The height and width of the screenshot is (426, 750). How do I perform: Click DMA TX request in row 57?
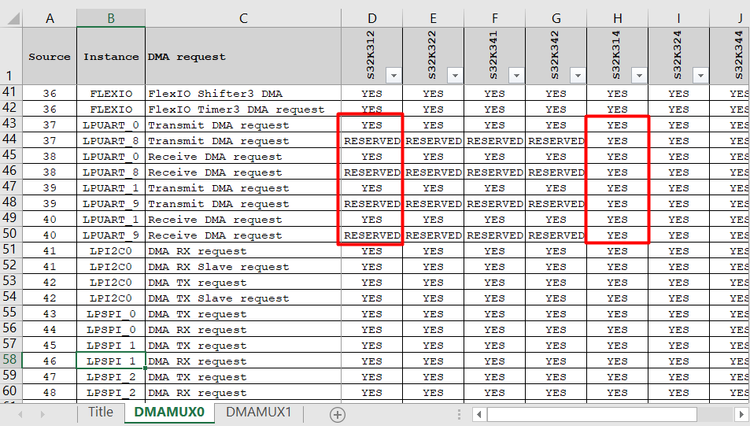pyautogui.click(x=243, y=345)
